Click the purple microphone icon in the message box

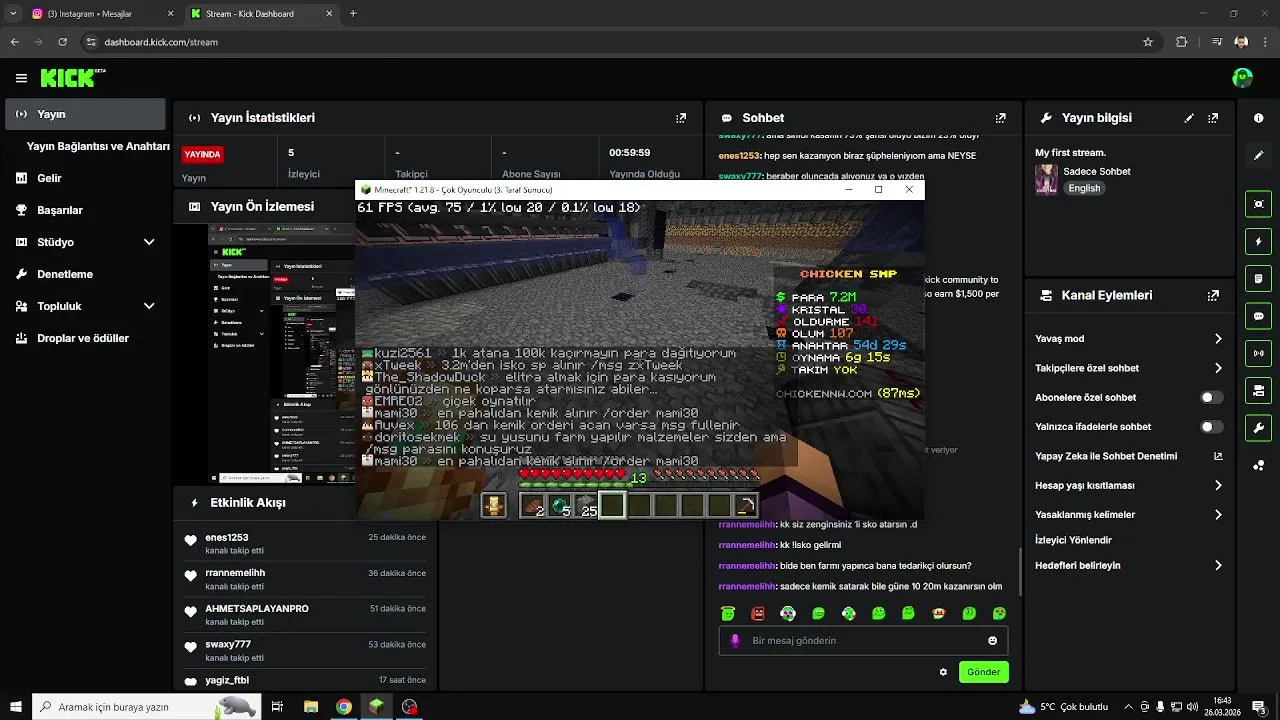point(735,641)
